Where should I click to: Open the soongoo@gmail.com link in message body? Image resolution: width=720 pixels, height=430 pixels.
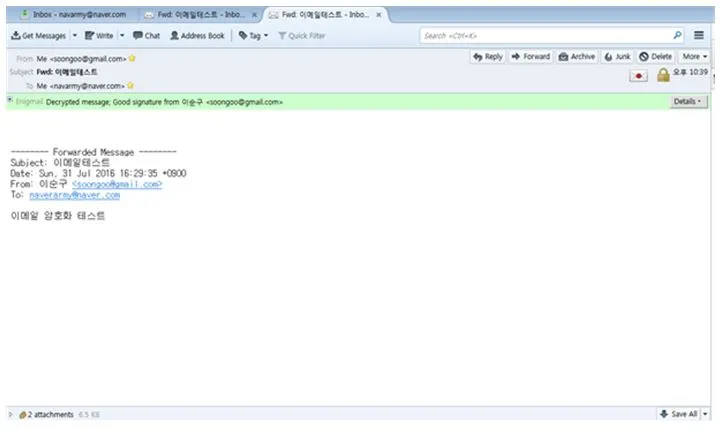tap(117, 184)
